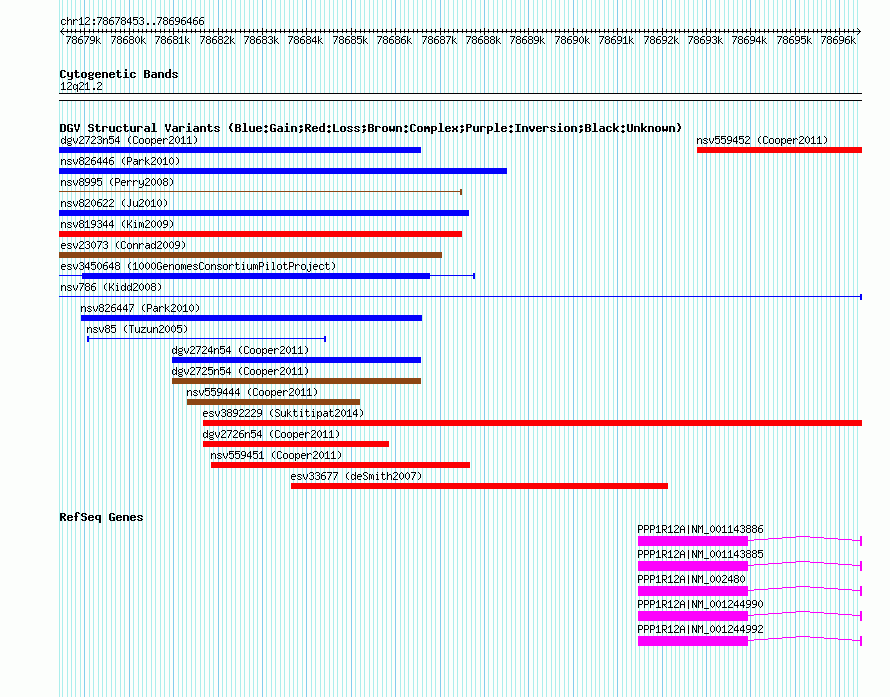Select the dgv2726n54 (Cooper2011) red bar
The image size is (890, 697).
click(296, 444)
